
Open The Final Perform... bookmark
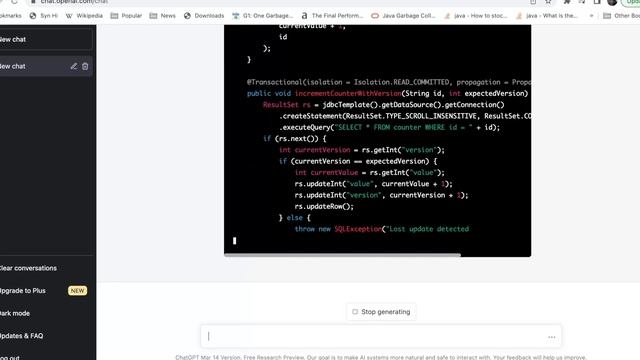(332, 16)
